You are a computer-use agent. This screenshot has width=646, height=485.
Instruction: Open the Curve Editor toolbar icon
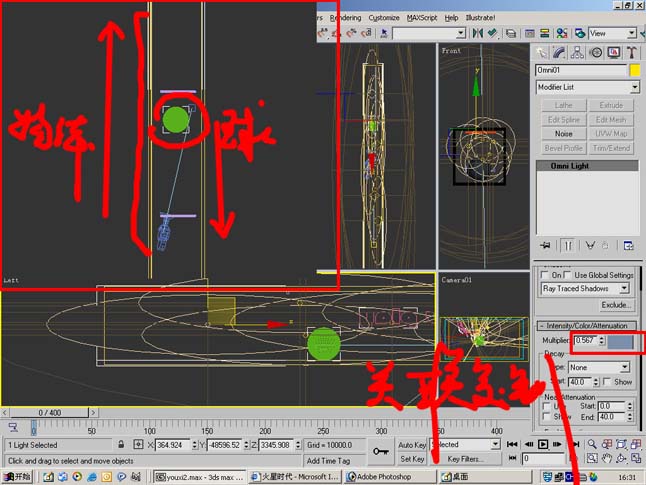(x=530, y=33)
